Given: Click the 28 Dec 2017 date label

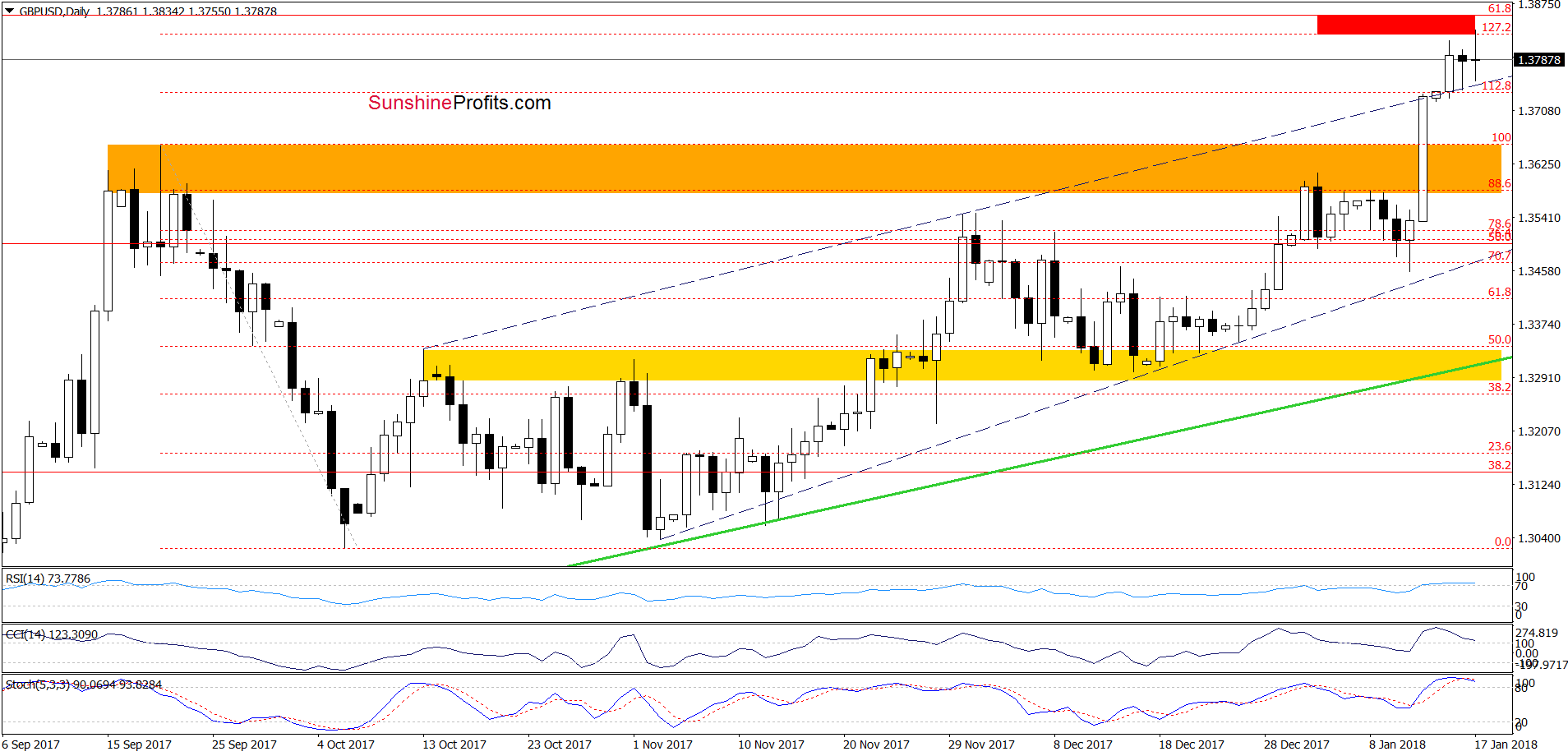Looking at the screenshot, I should coord(1297,744).
